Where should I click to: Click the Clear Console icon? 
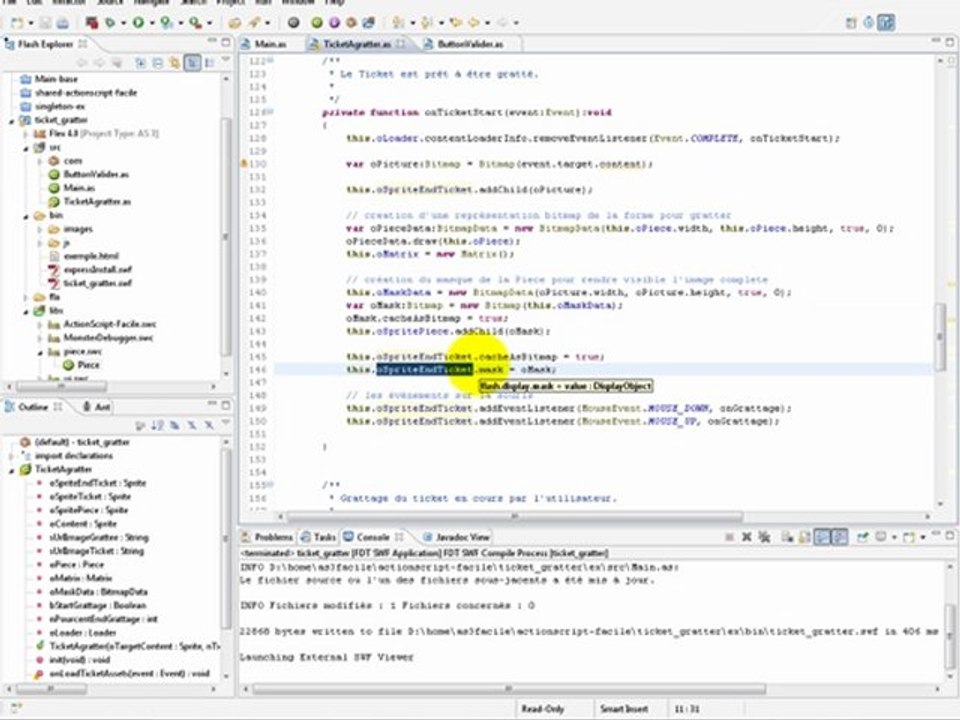(x=787, y=537)
